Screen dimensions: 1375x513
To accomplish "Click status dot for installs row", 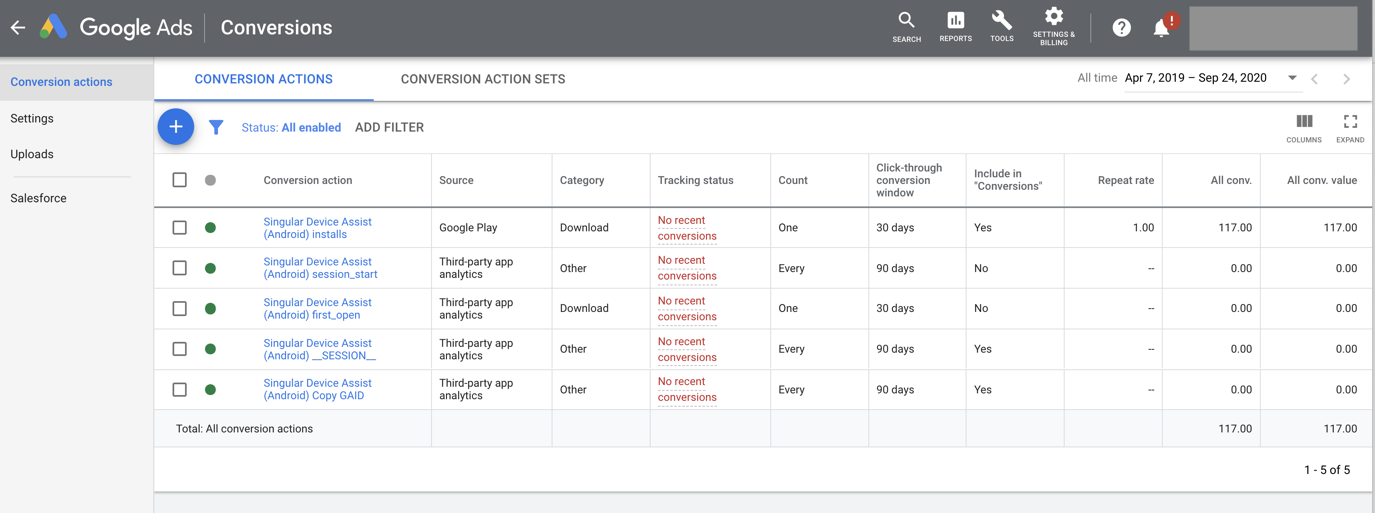I will tap(210, 228).
